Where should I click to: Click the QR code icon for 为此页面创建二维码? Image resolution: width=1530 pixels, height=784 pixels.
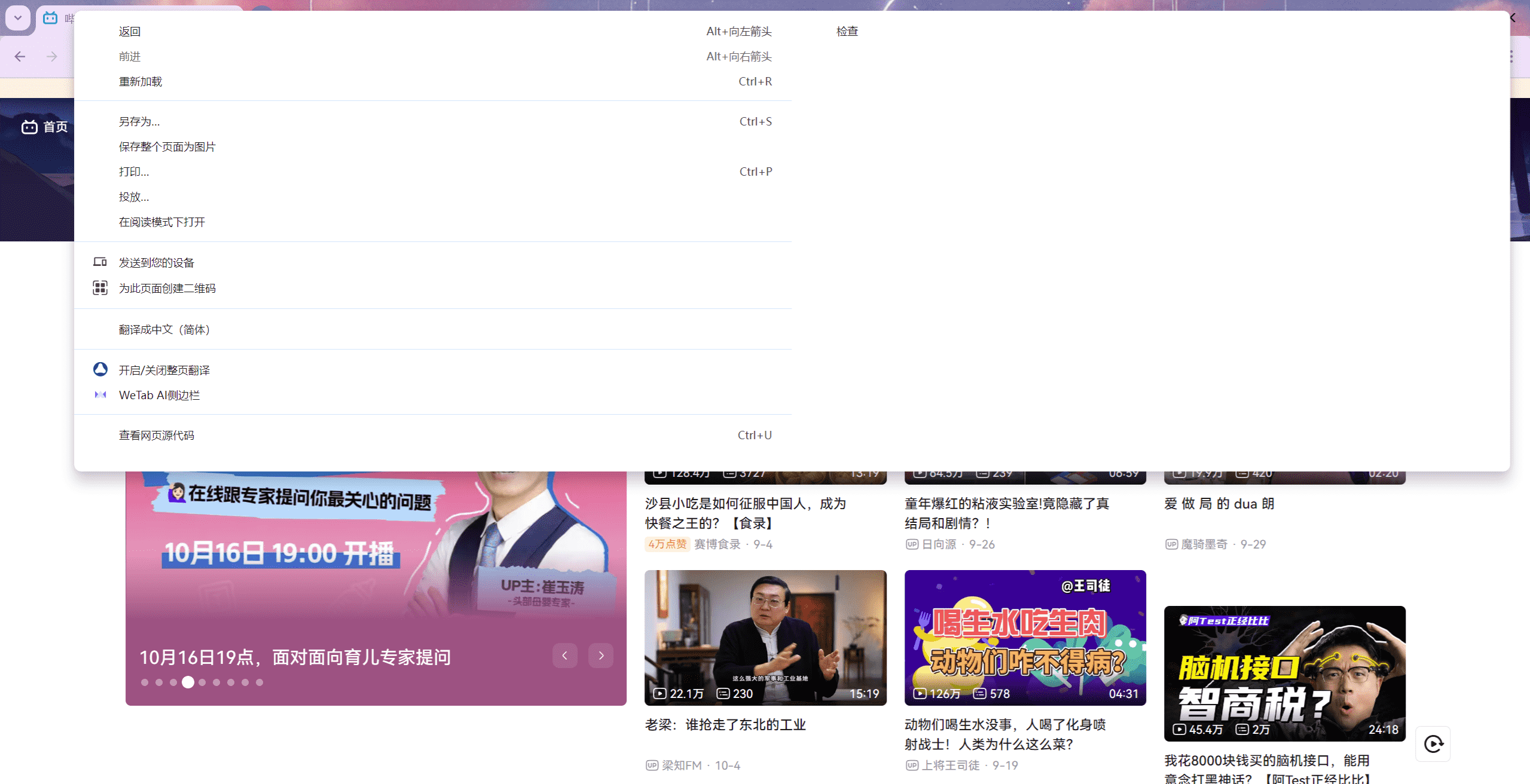tap(100, 288)
